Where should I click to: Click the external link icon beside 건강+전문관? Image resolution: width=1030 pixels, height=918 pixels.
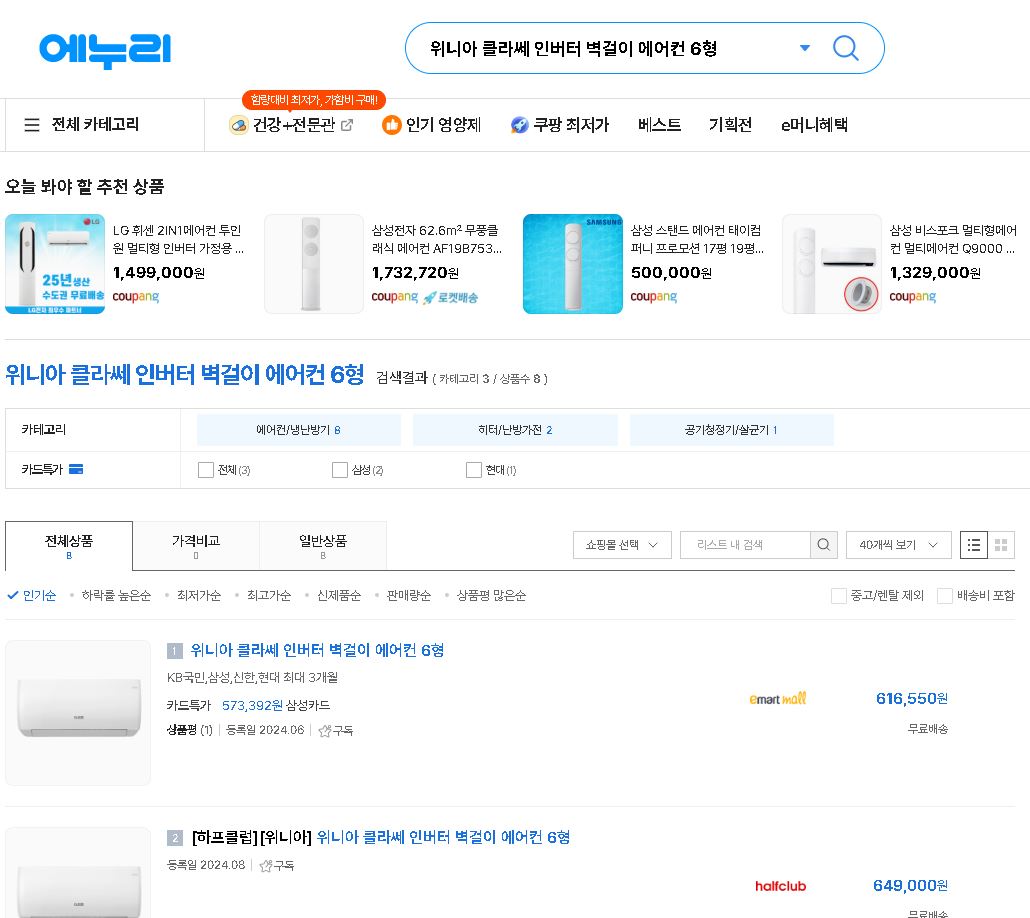click(347, 125)
